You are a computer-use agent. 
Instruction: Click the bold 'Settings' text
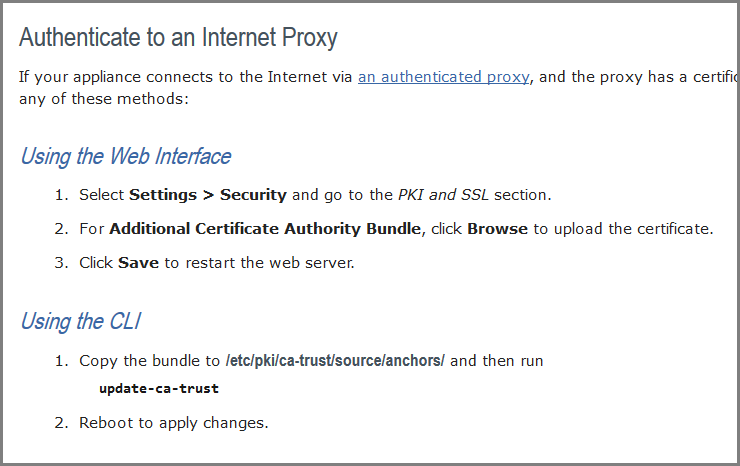click(x=163, y=195)
